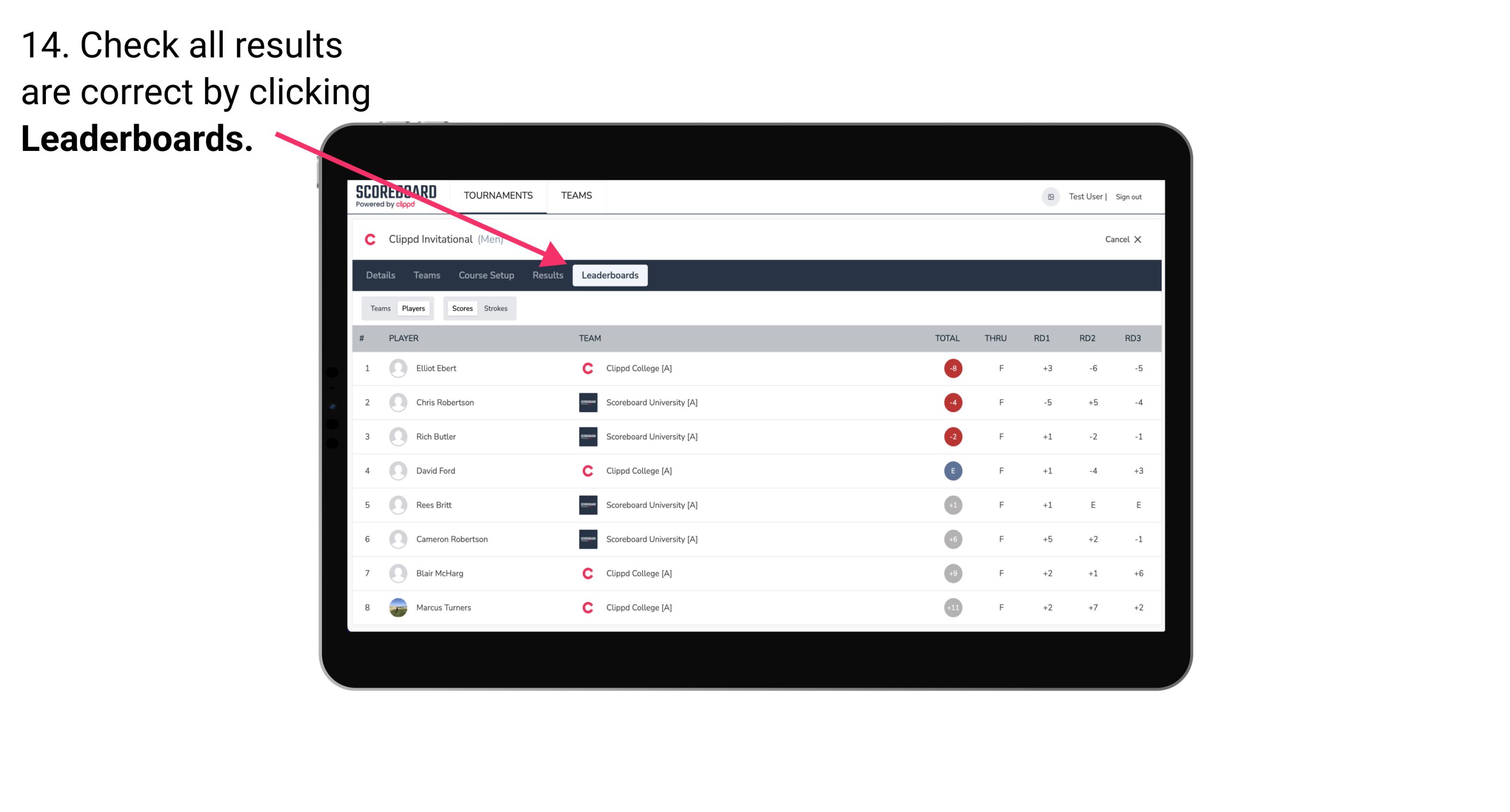Click the Marcus Turners profile picture icon
The width and height of the screenshot is (1510, 812).
pos(397,607)
